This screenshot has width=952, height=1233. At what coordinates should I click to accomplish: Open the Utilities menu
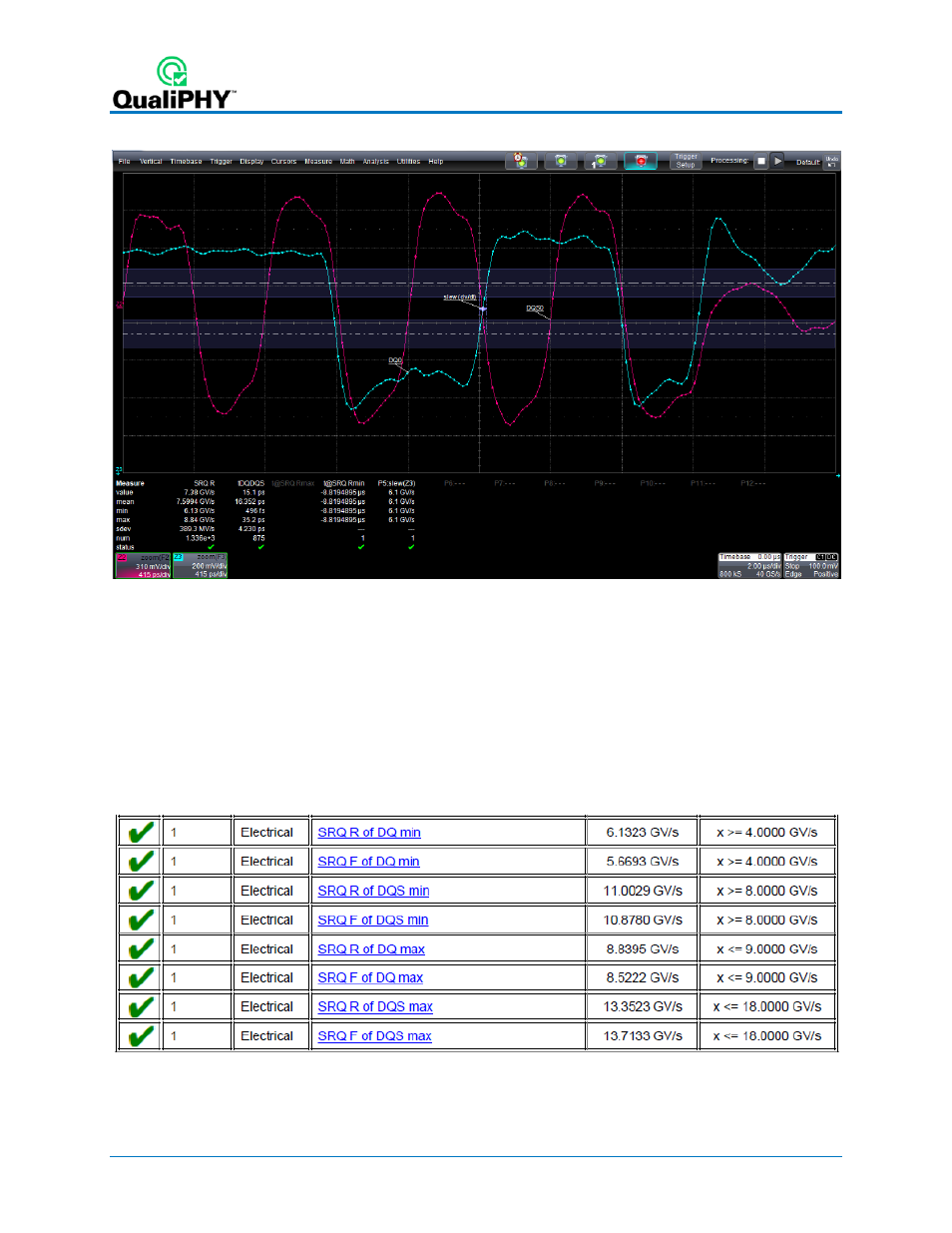click(409, 161)
